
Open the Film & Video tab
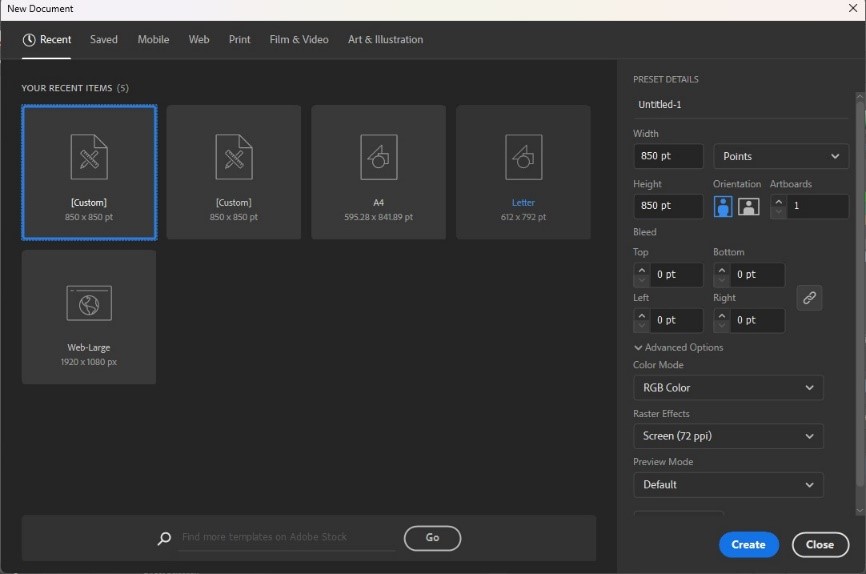(299, 40)
